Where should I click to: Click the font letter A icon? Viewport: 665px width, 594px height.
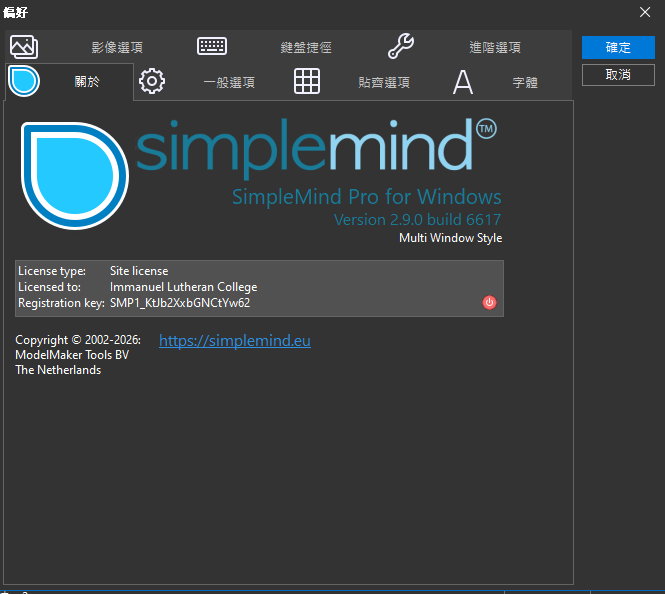(x=462, y=82)
